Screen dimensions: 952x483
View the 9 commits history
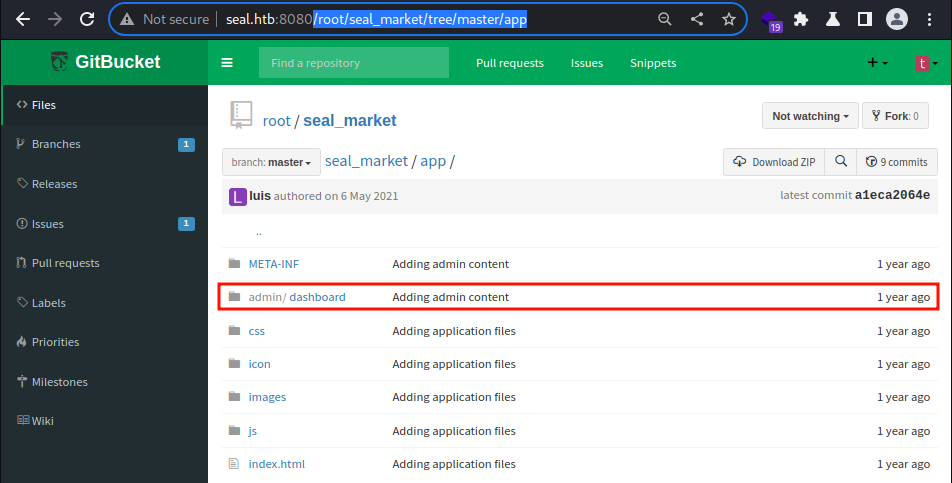tap(897, 162)
